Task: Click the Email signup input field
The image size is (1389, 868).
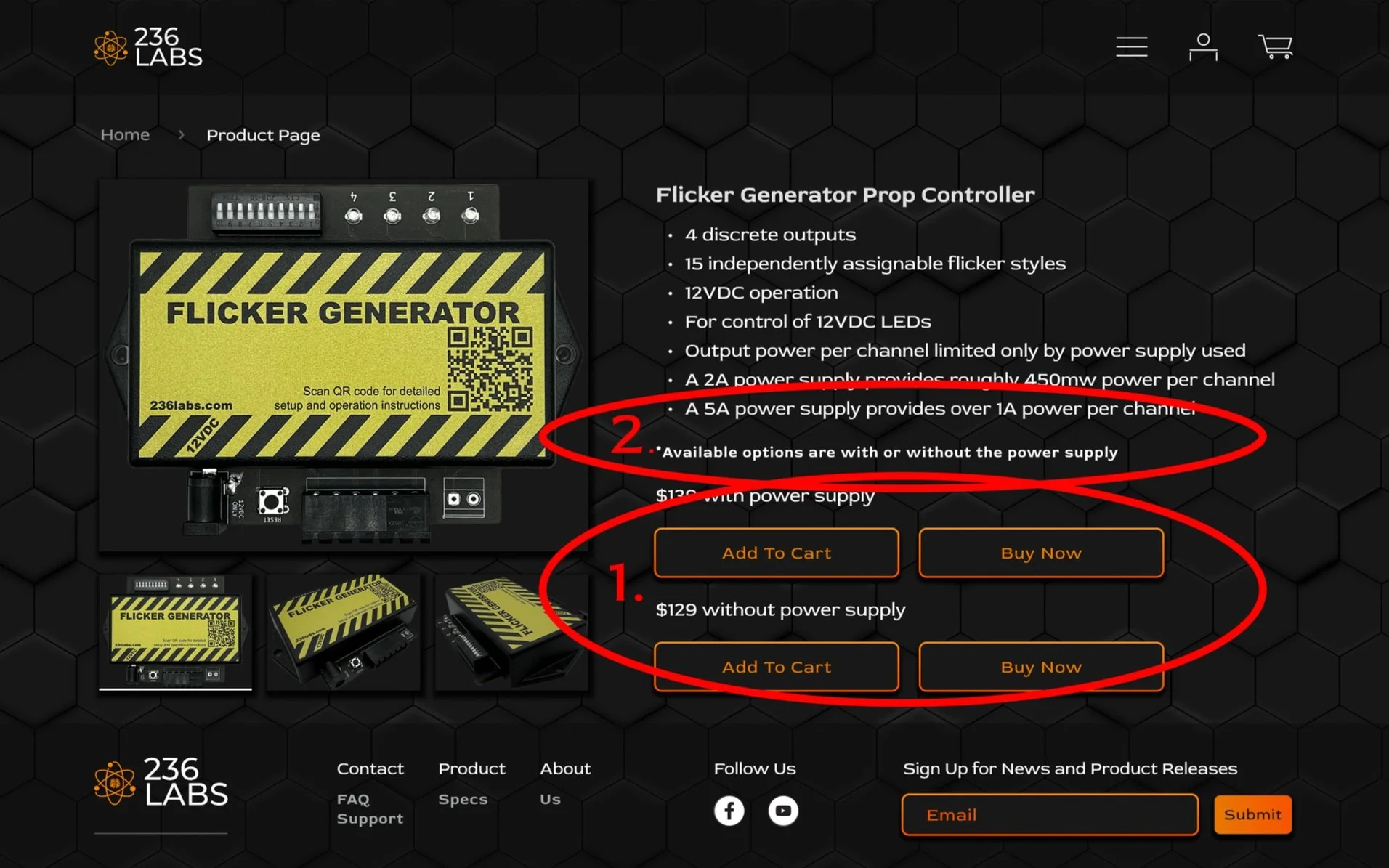Action: click(x=1050, y=814)
